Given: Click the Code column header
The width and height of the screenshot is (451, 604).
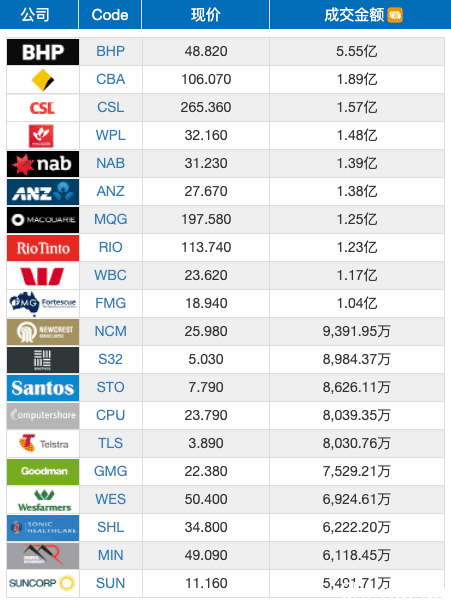Looking at the screenshot, I should point(110,15).
